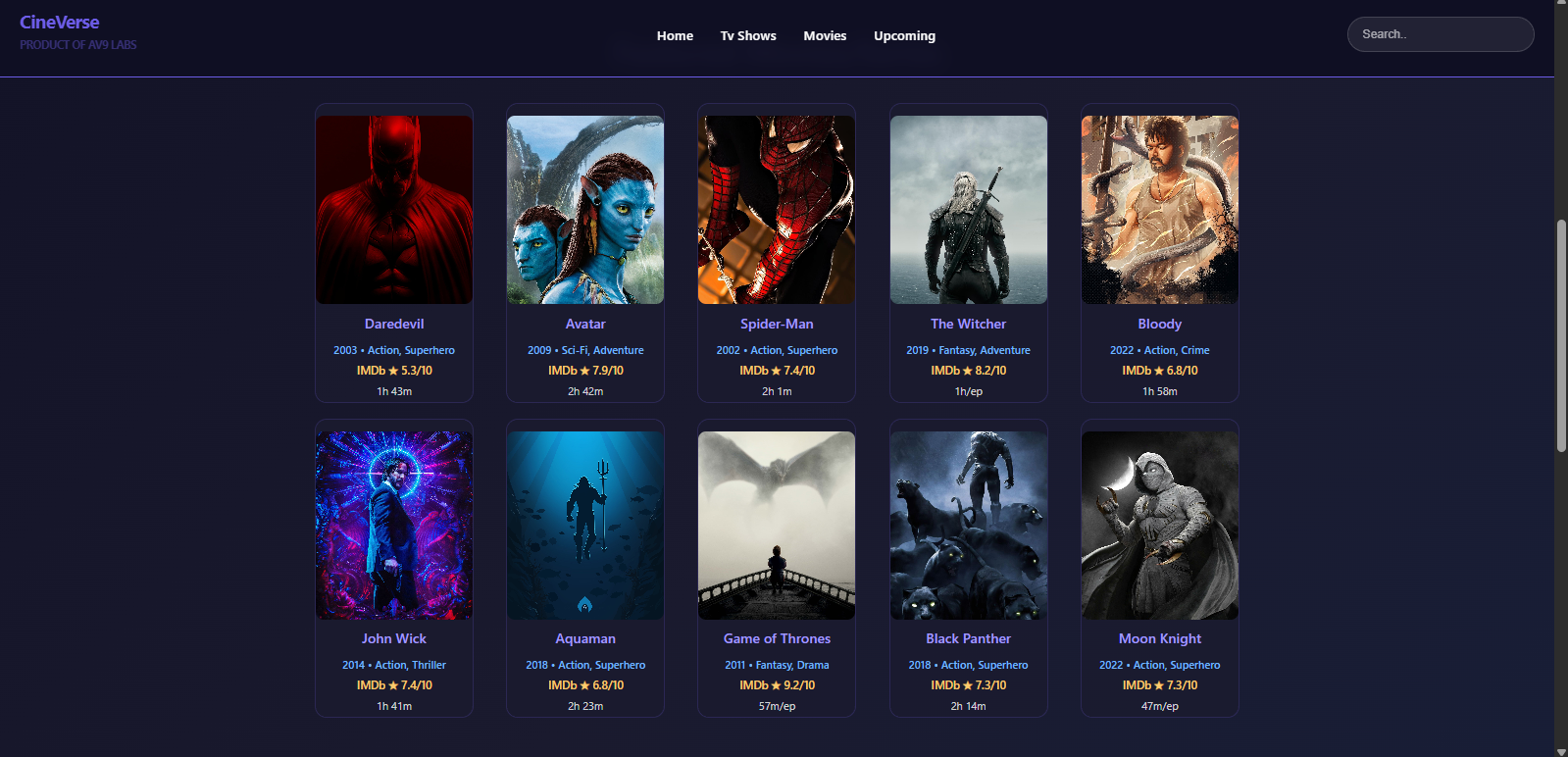Viewport: 1568px width, 757px height.
Task: Click 'PRODUCT OF AV9 LABS' tagline
Action: click(78, 45)
